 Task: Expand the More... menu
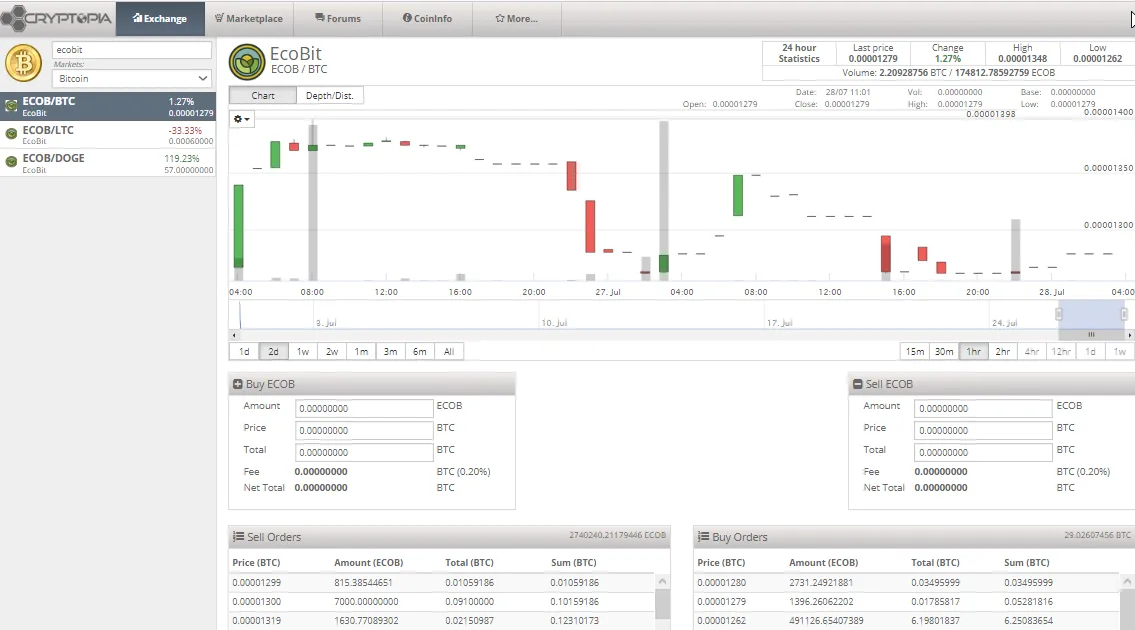(x=516, y=19)
